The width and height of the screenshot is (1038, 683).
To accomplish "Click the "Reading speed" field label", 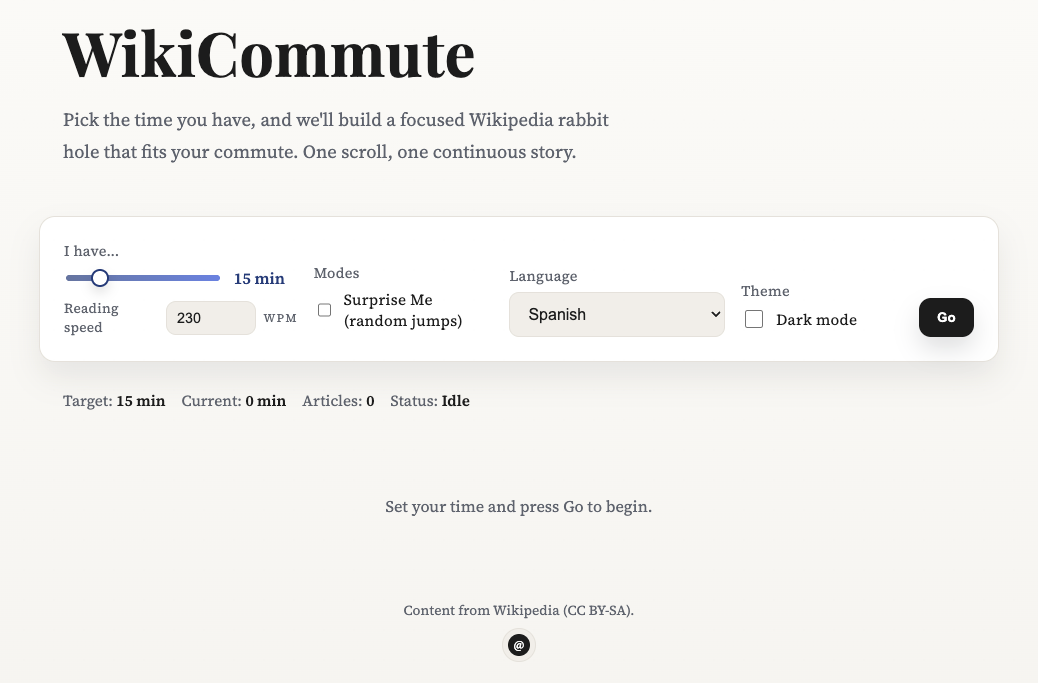I will click(x=91, y=318).
